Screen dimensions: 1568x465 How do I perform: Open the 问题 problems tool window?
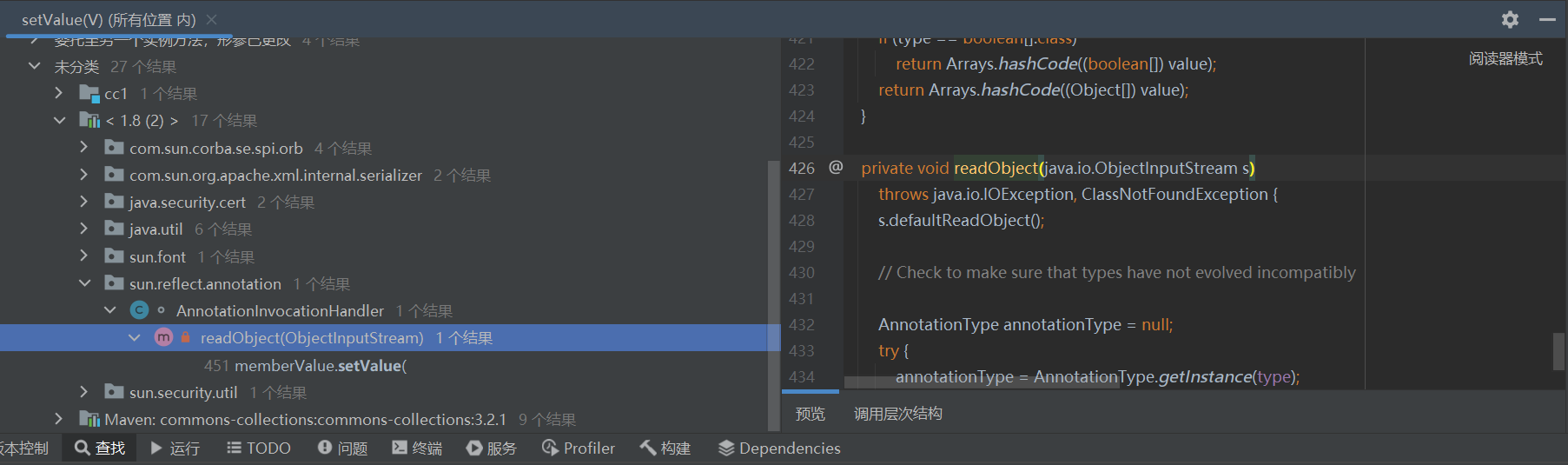[342, 448]
